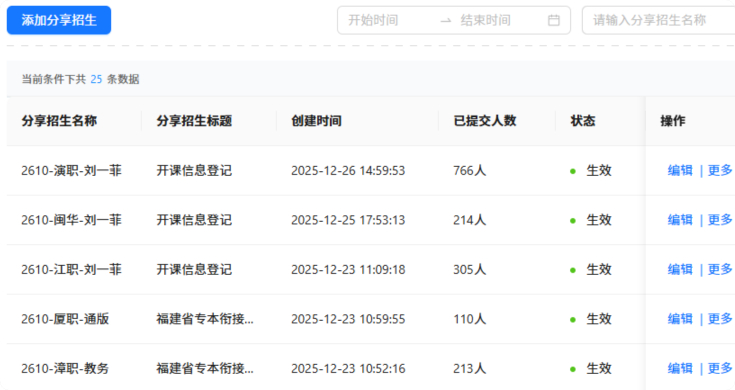Viewport: 735px width, 390px height.
Task: Set the 结束时间 end date field
Action: click(486, 20)
